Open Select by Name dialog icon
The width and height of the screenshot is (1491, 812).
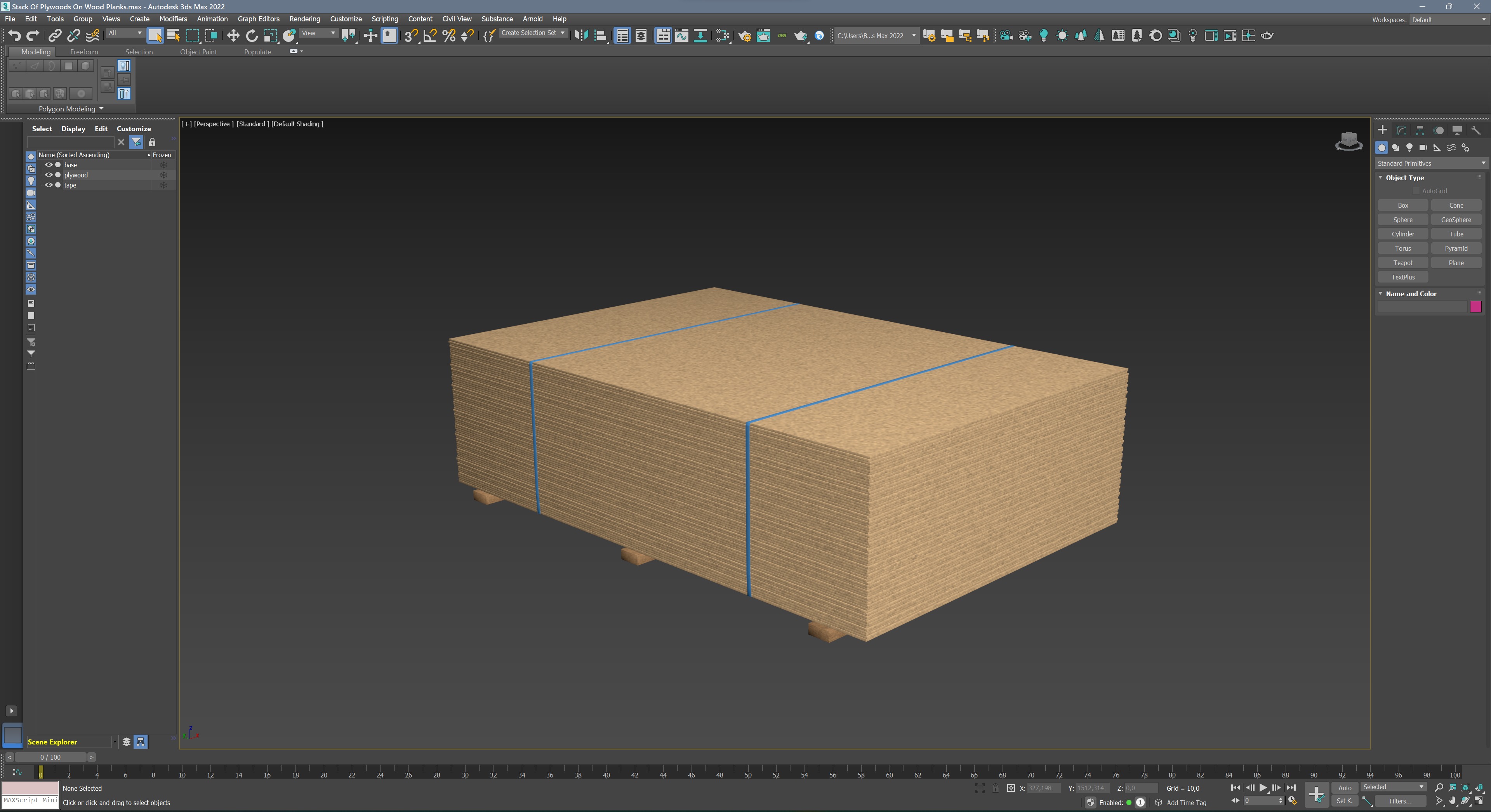174,36
